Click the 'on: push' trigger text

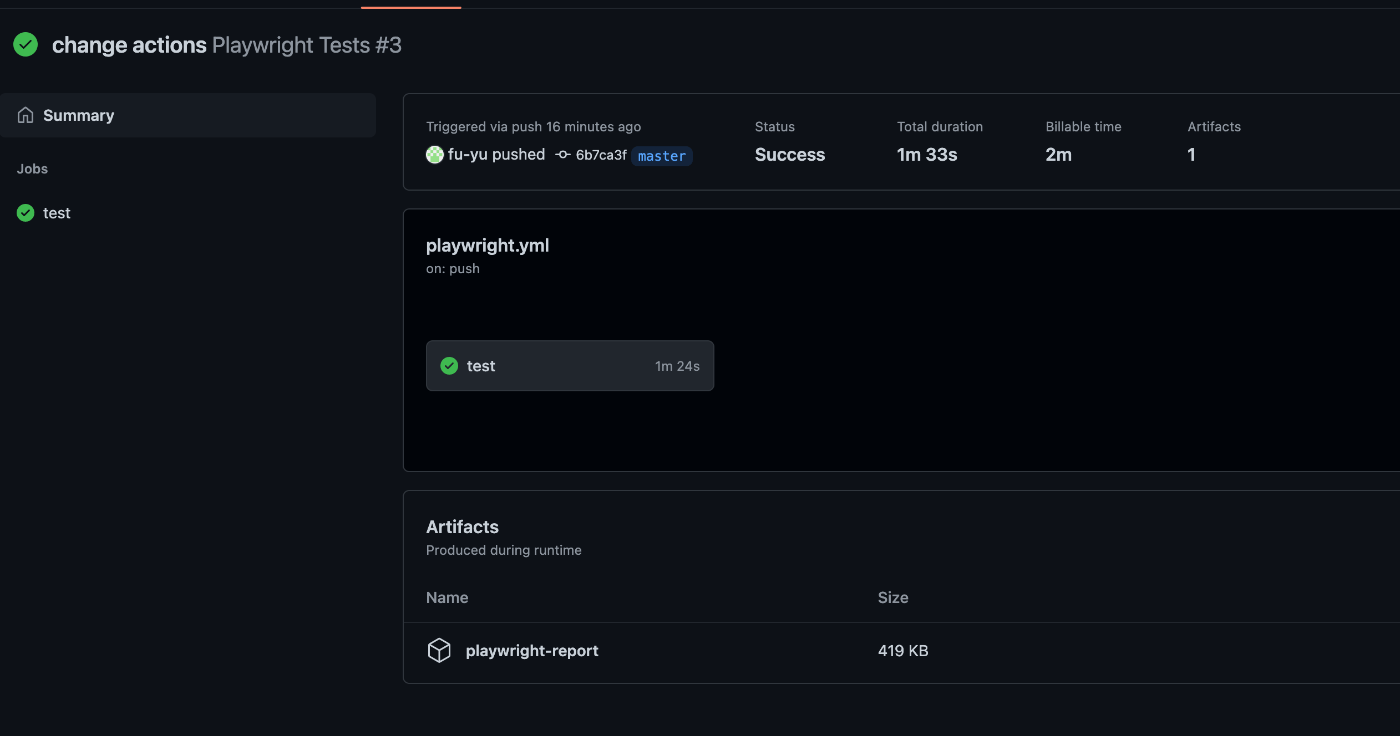click(453, 269)
